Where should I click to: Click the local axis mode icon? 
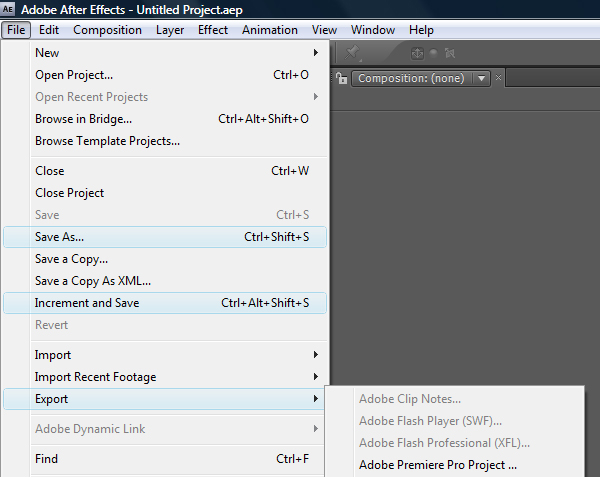[x=417, y=53]
